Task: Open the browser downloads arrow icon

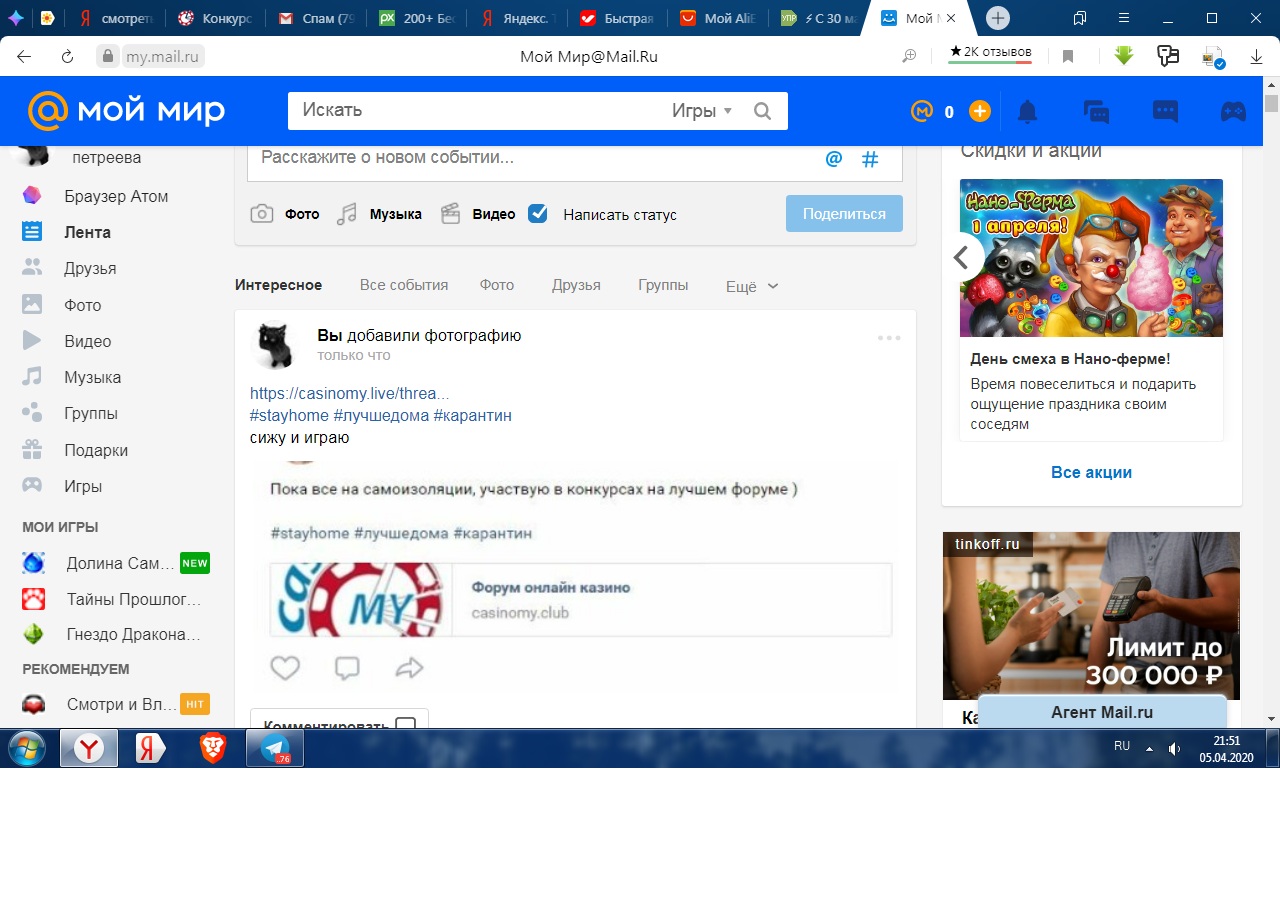Action: (x=1257, y=57)
